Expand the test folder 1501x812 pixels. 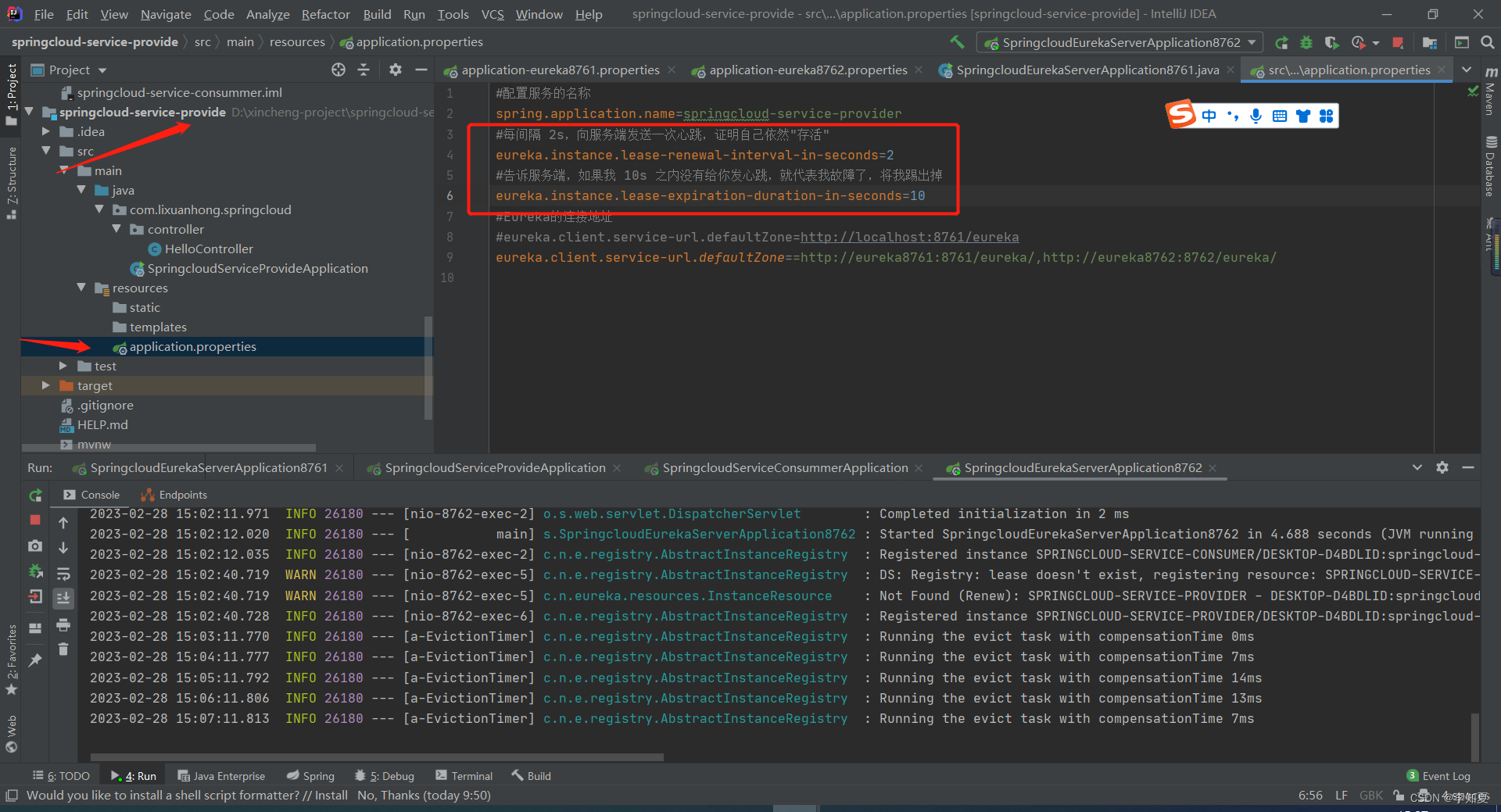coord(63,366)
